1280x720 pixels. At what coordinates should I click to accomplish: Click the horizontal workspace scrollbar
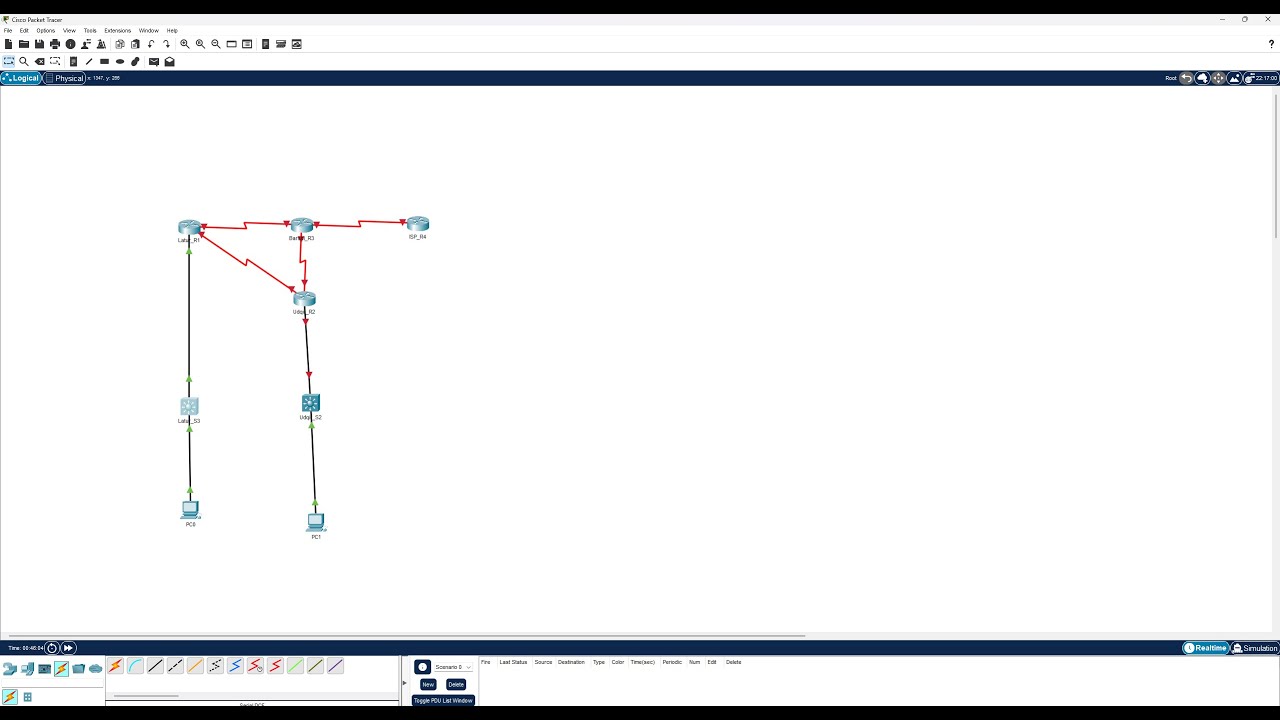[x=406, y=635]
